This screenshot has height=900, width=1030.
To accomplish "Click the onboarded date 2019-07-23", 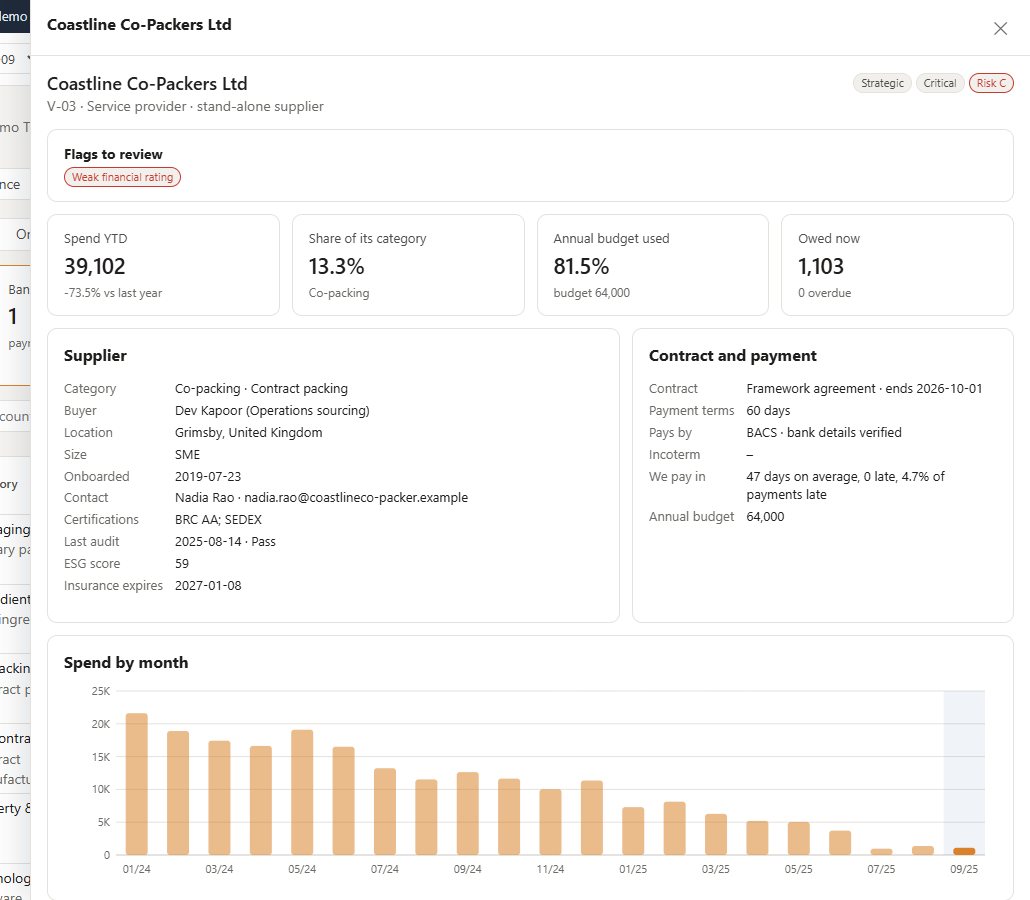I will tap(208, 476).
